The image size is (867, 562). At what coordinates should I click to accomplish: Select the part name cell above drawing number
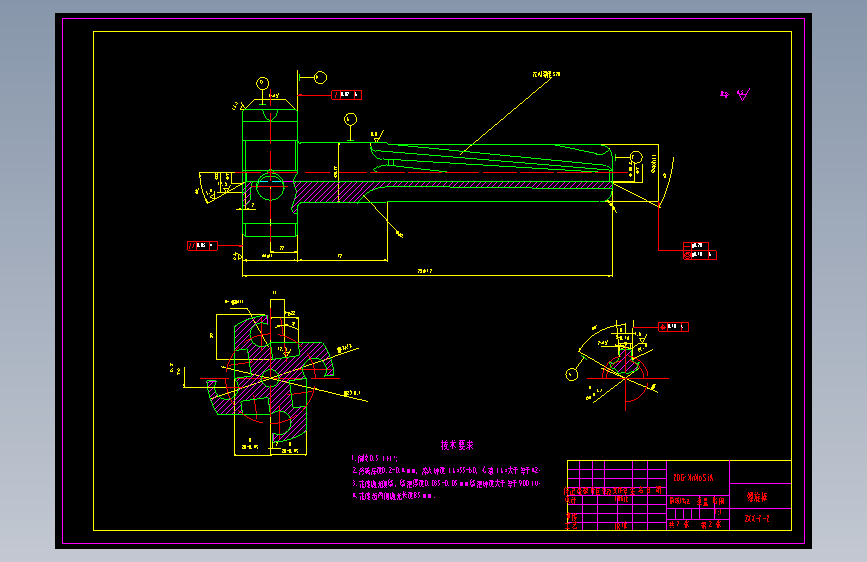760,496
